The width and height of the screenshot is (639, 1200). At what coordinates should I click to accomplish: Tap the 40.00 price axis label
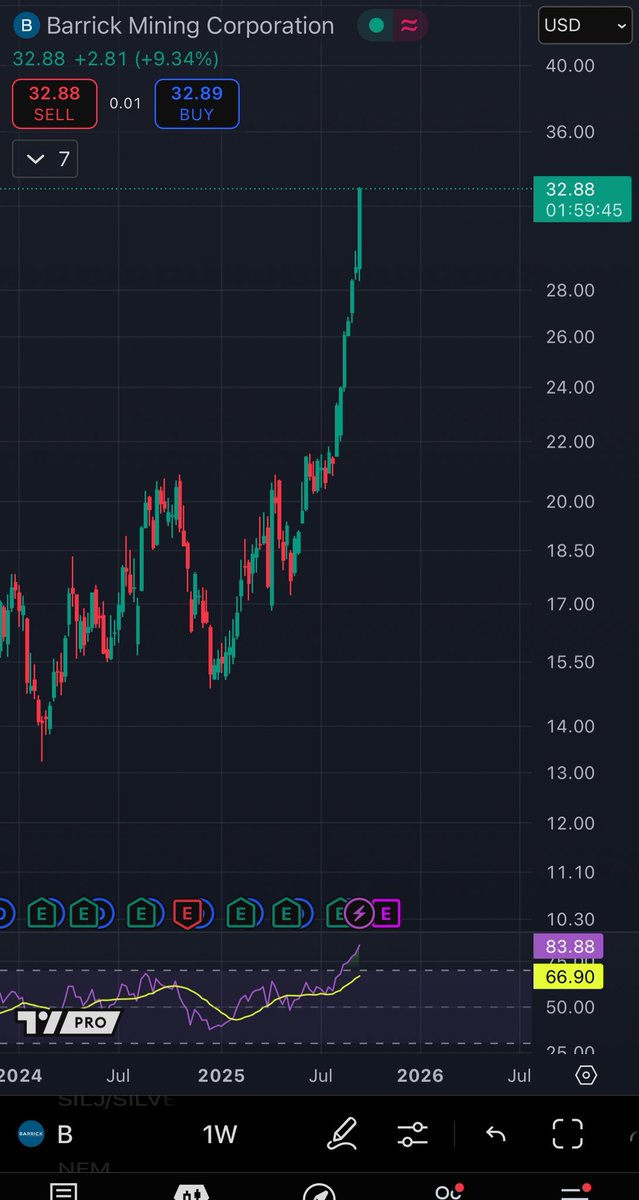pyautogui.click(x=569, y=66)
